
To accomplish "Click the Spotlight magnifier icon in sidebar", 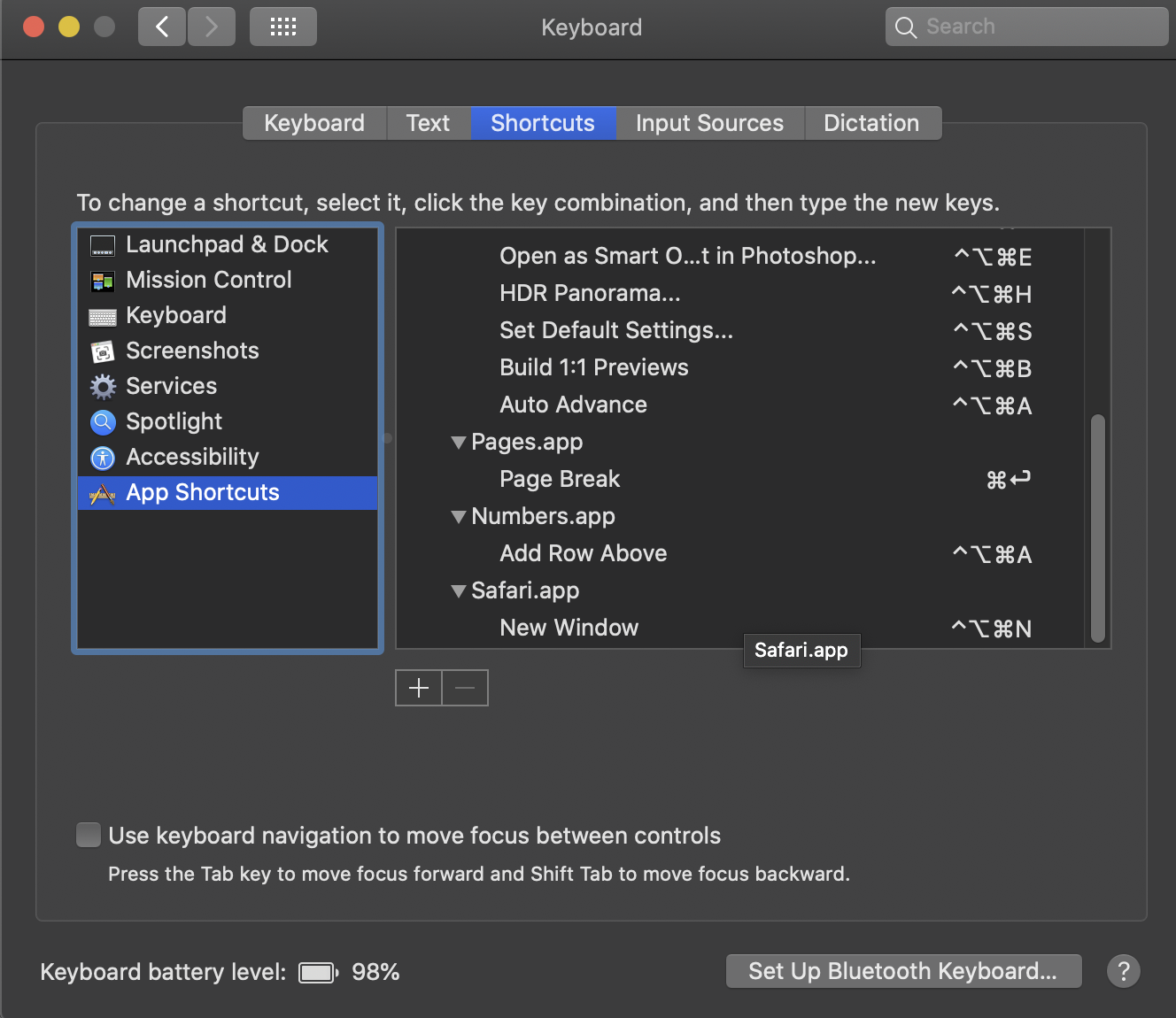I will tap(103, 422).
